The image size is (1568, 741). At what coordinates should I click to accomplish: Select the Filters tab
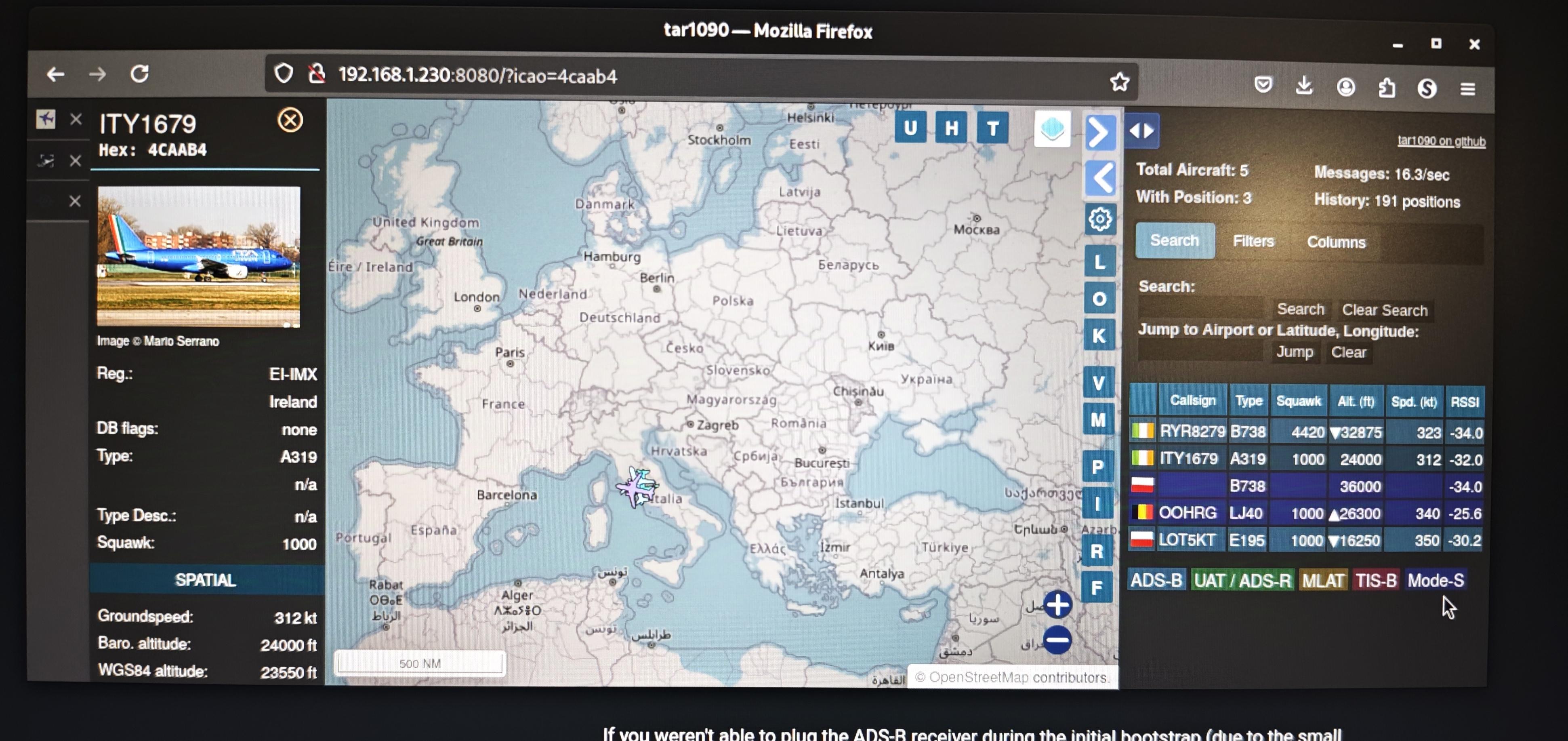[x=1253, y=241]
